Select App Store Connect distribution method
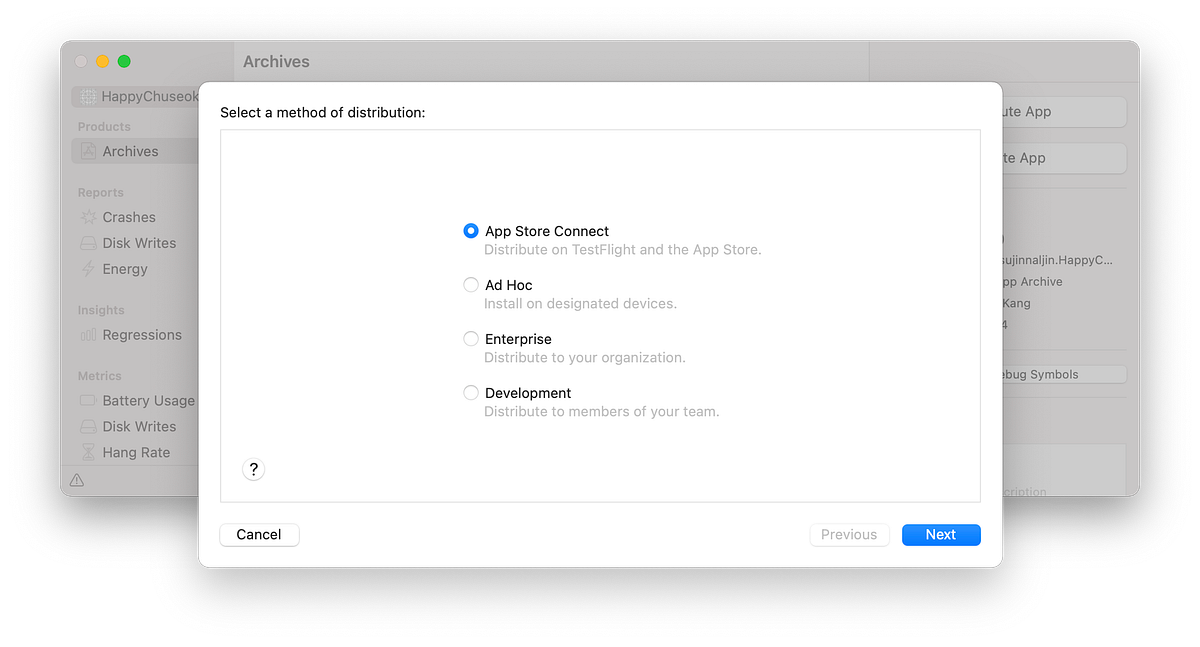The width and height of the screenshot is (1200, 647). [x=470, y=230]
